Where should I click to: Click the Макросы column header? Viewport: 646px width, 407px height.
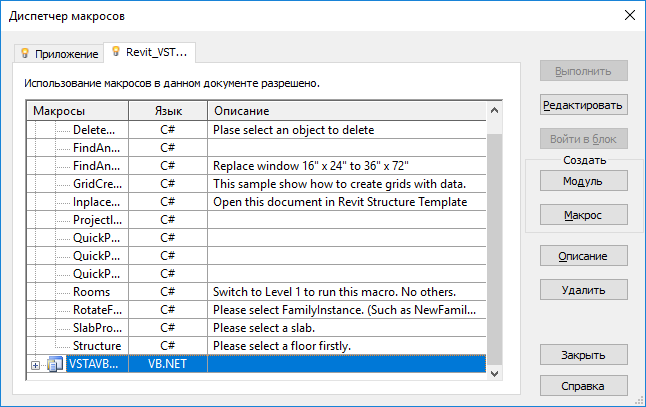pyautogui.click(x=78, y=110)
